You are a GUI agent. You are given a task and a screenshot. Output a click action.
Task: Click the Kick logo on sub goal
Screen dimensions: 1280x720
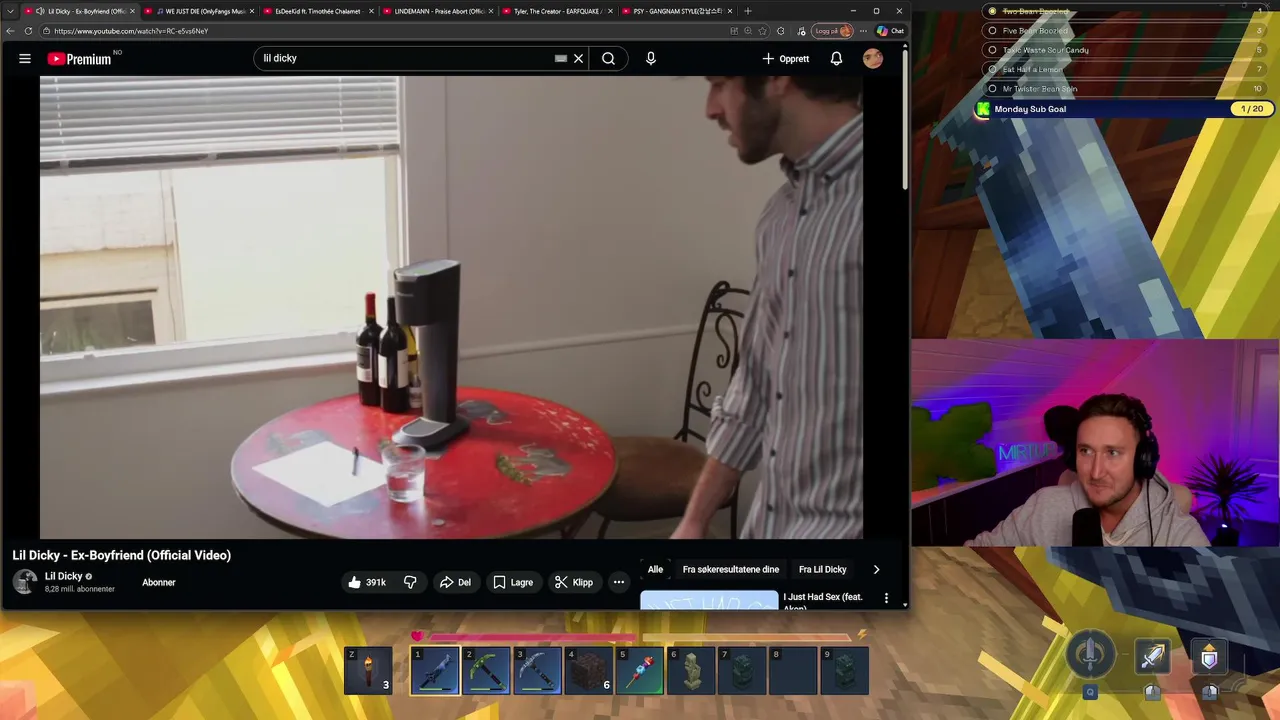point(983,109)
